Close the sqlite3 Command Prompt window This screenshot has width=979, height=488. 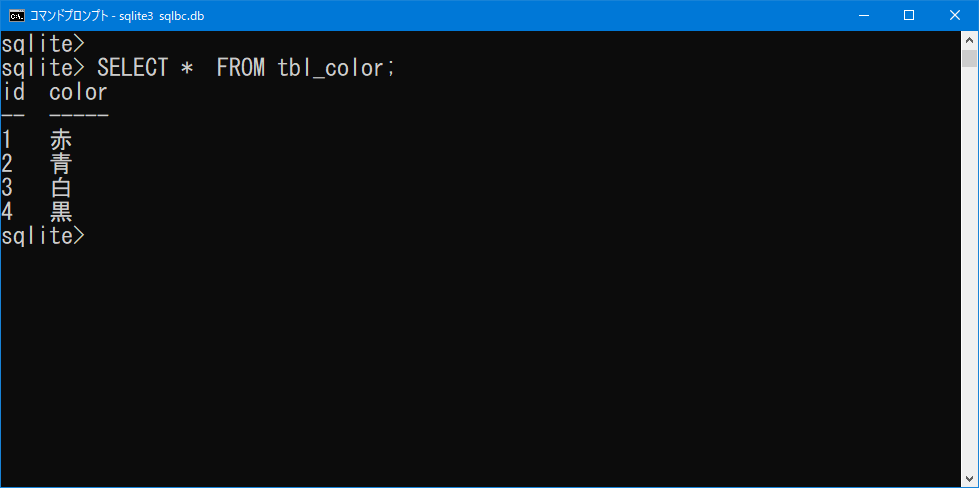coord(955,16)
